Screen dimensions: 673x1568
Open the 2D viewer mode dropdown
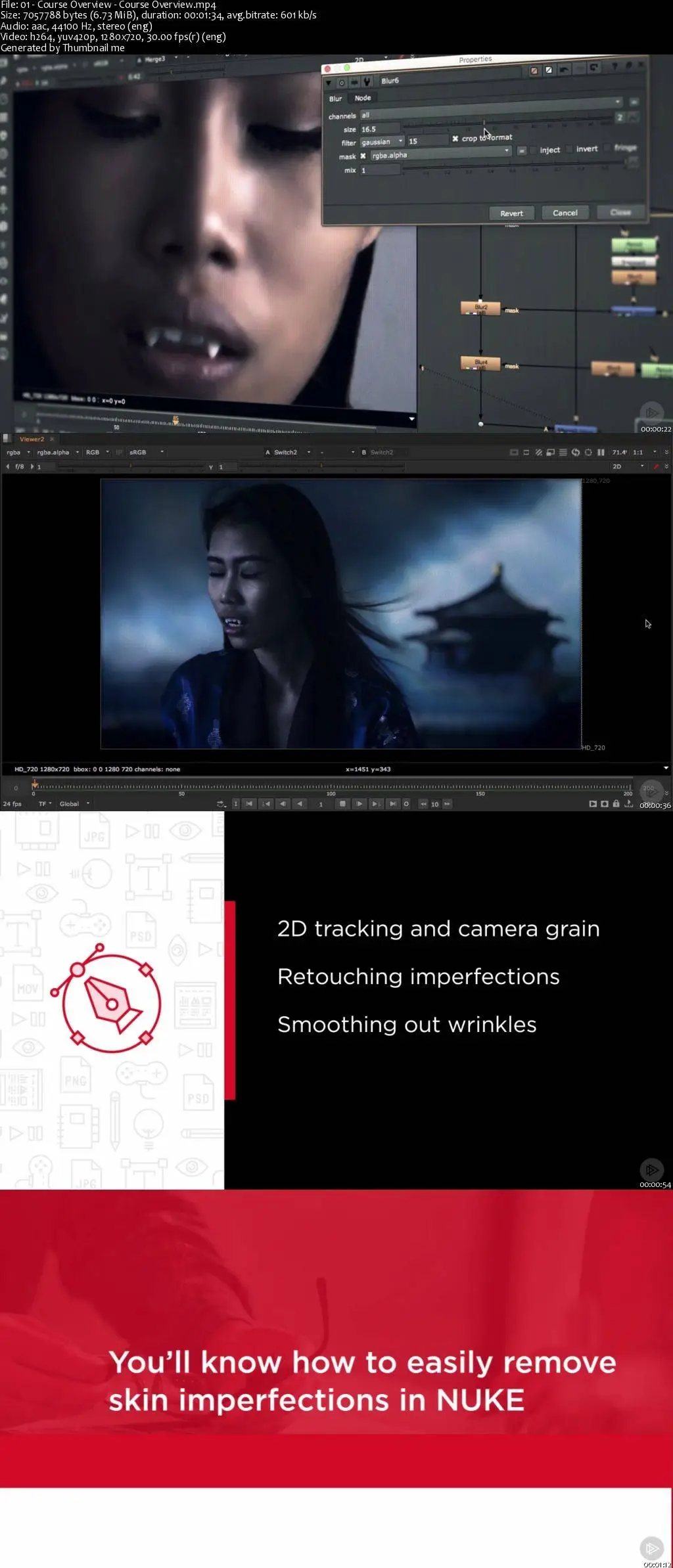[x=628, y=466]
